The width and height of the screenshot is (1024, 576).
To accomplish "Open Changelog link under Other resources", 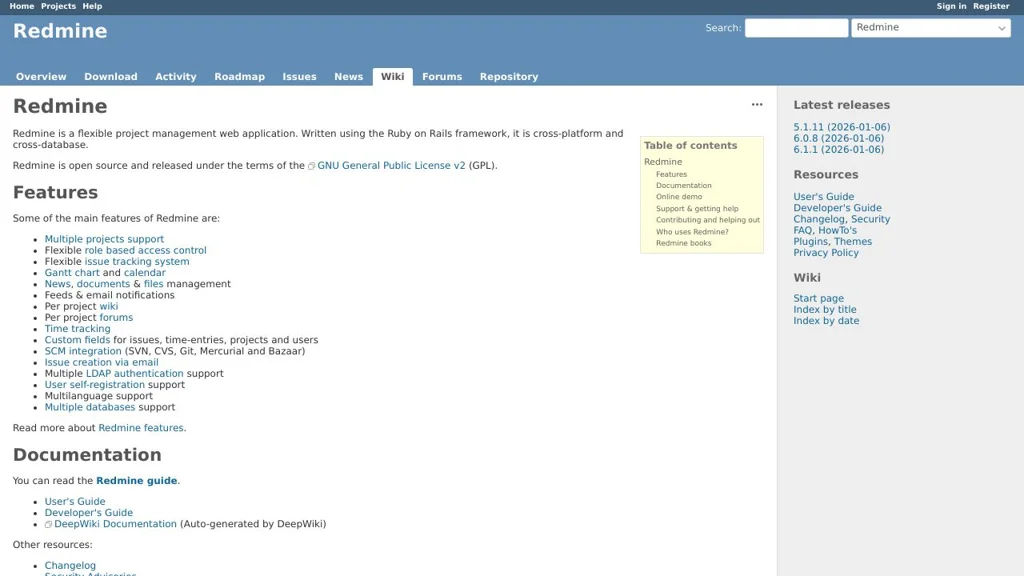I will tap(70, 566).
